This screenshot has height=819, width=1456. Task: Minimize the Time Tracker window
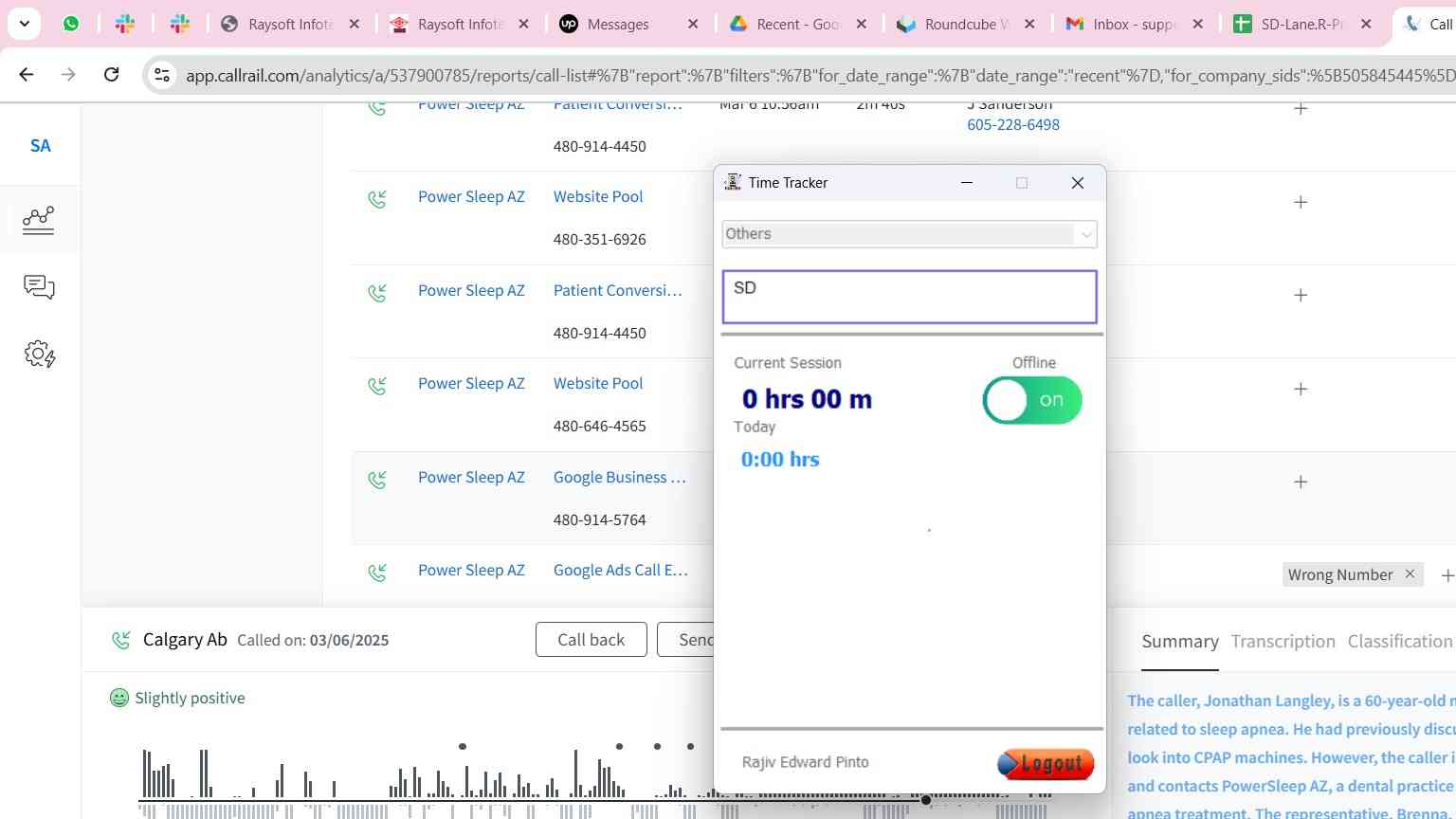[967, 183]
